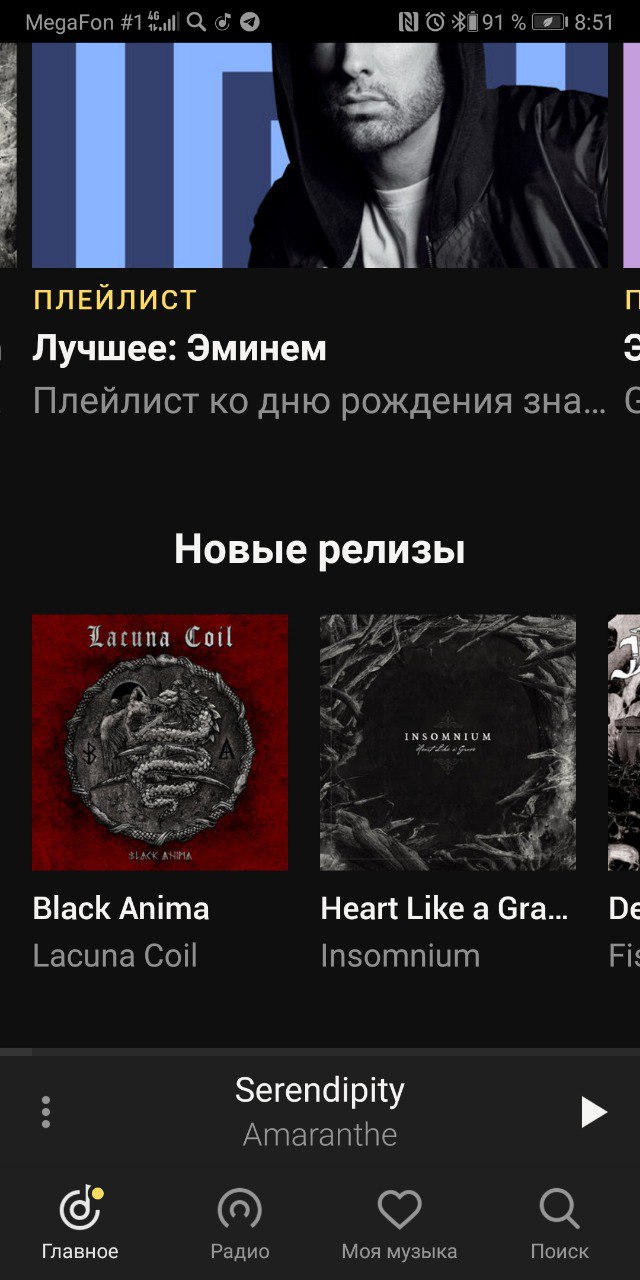Screen dimensions: 640x1280
Task: Open Моя музыка heart icon
Action: click(399, 1210)
